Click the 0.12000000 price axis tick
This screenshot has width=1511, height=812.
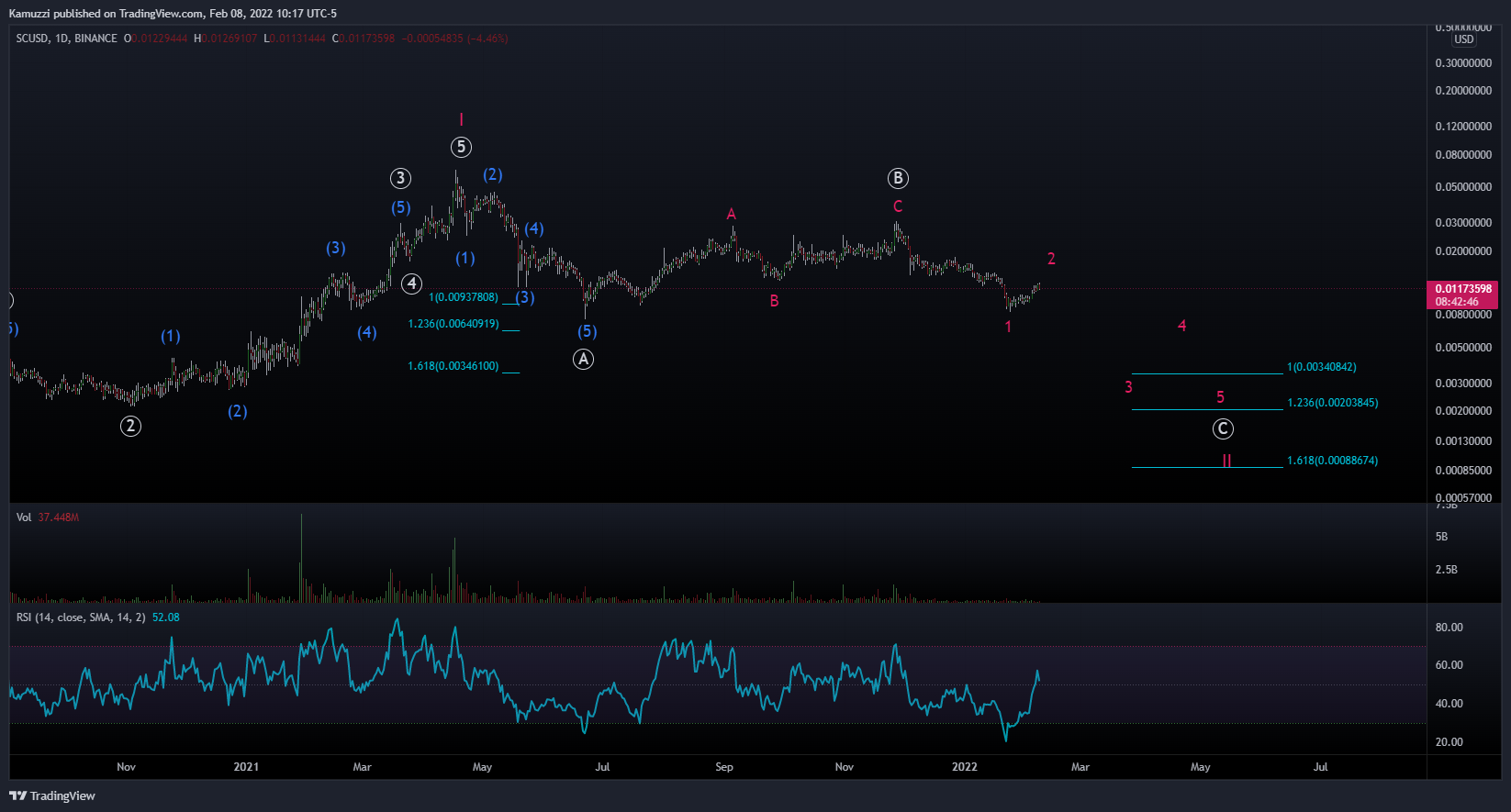1463,127
